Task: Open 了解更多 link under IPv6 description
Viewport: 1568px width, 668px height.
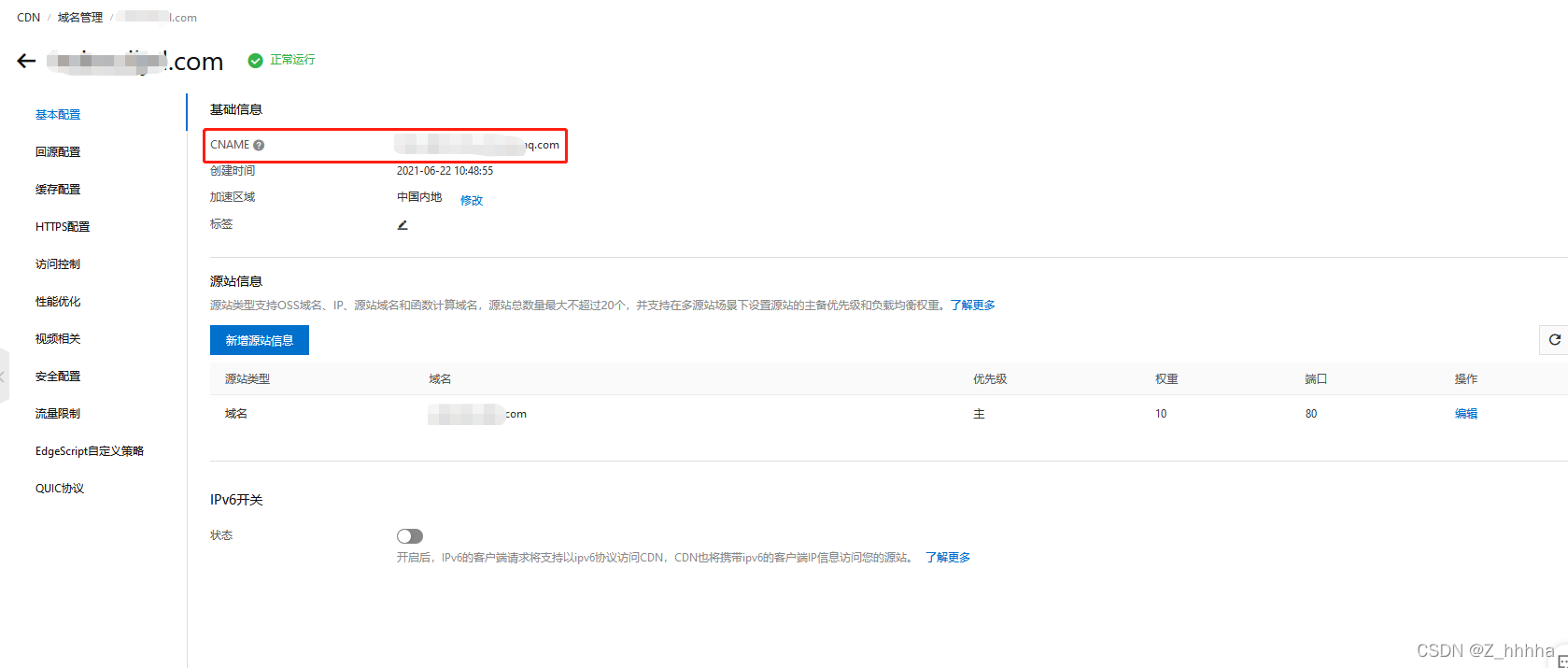Action: tap(948, 557)
